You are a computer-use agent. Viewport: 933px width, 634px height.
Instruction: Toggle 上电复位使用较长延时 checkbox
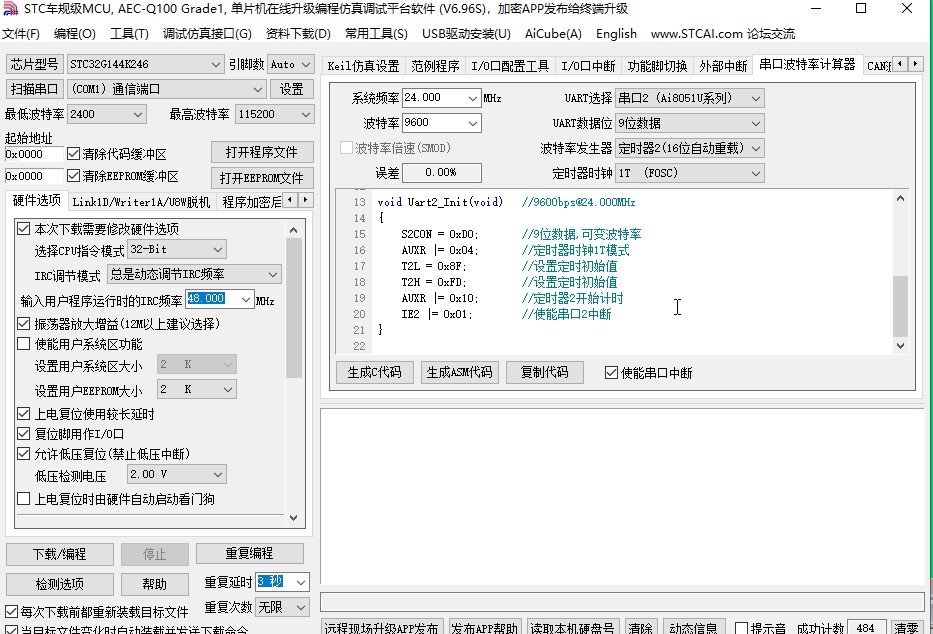23,414
